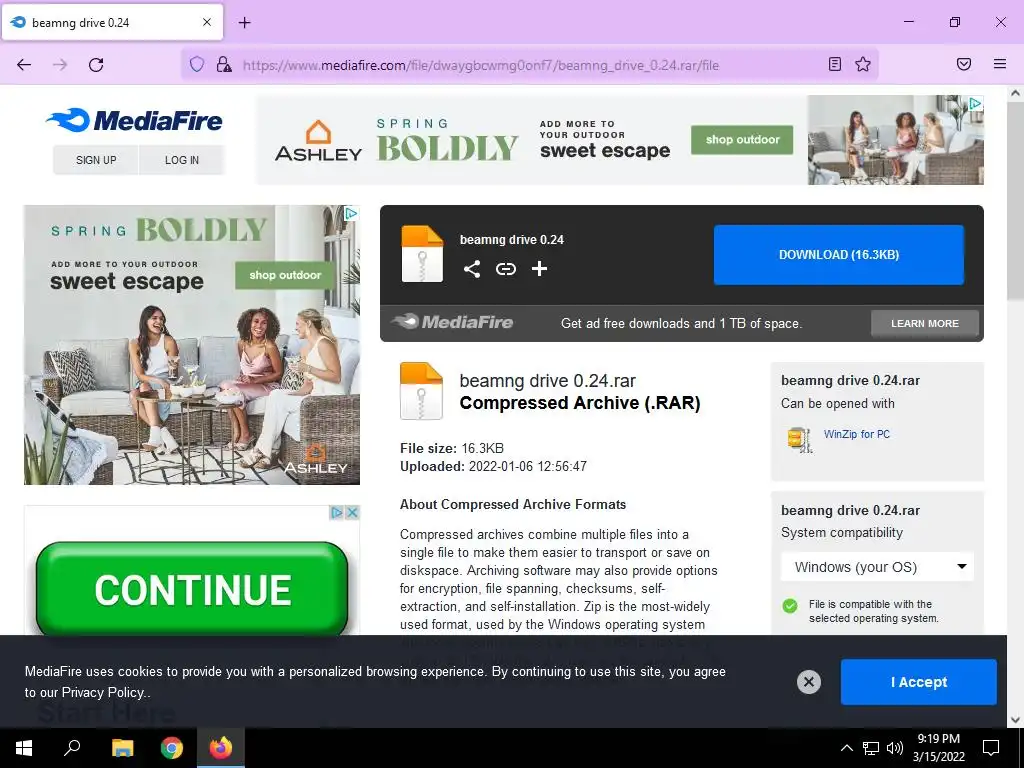The height and width of the screenshot is (768, 1024).
Task: Click the scroll up arrow
Action: (1015, 93)
